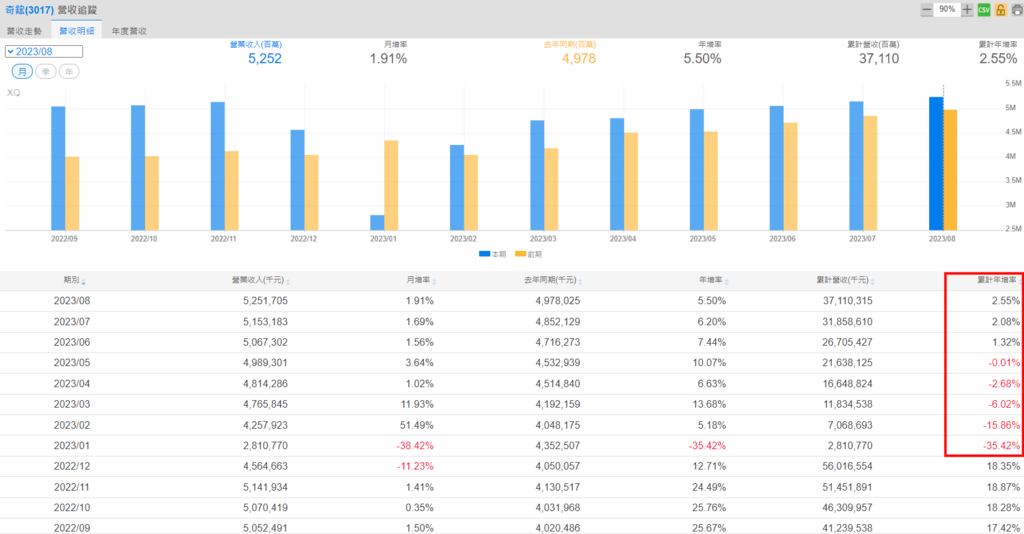Viewport: 1024px width, 534px height.
Task: Click the red -15.86% cumulative growth cell
Action: 1001,425
